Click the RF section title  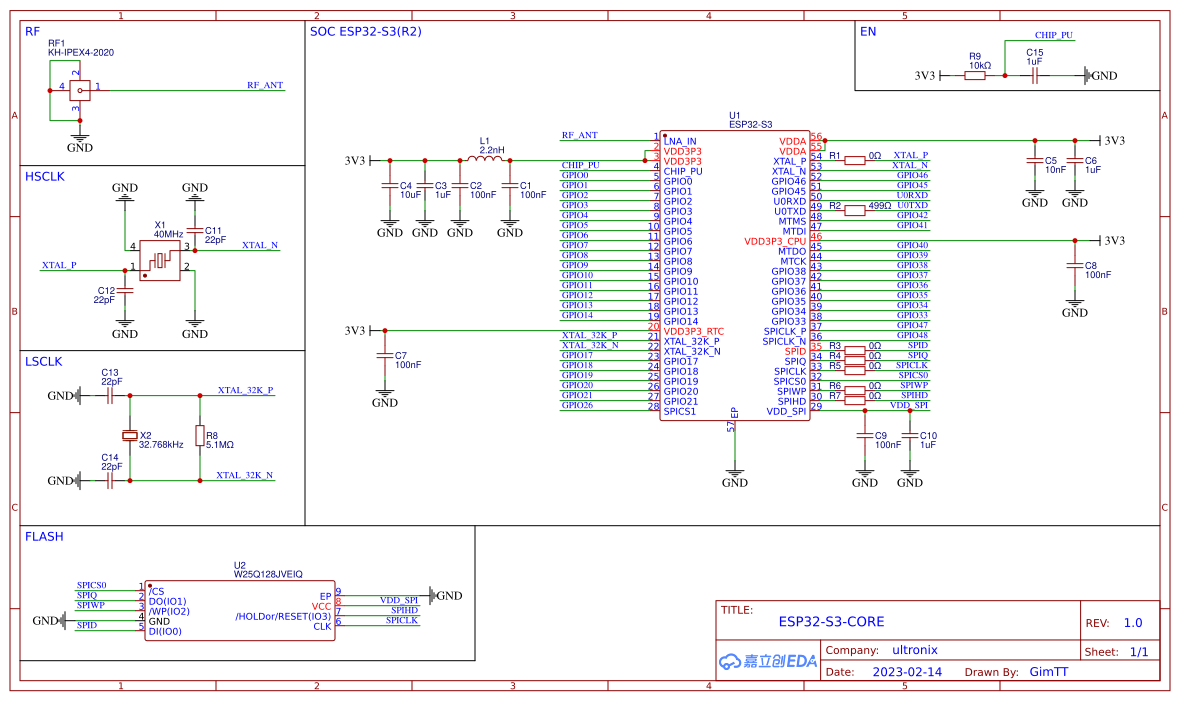tap(32, 32)
